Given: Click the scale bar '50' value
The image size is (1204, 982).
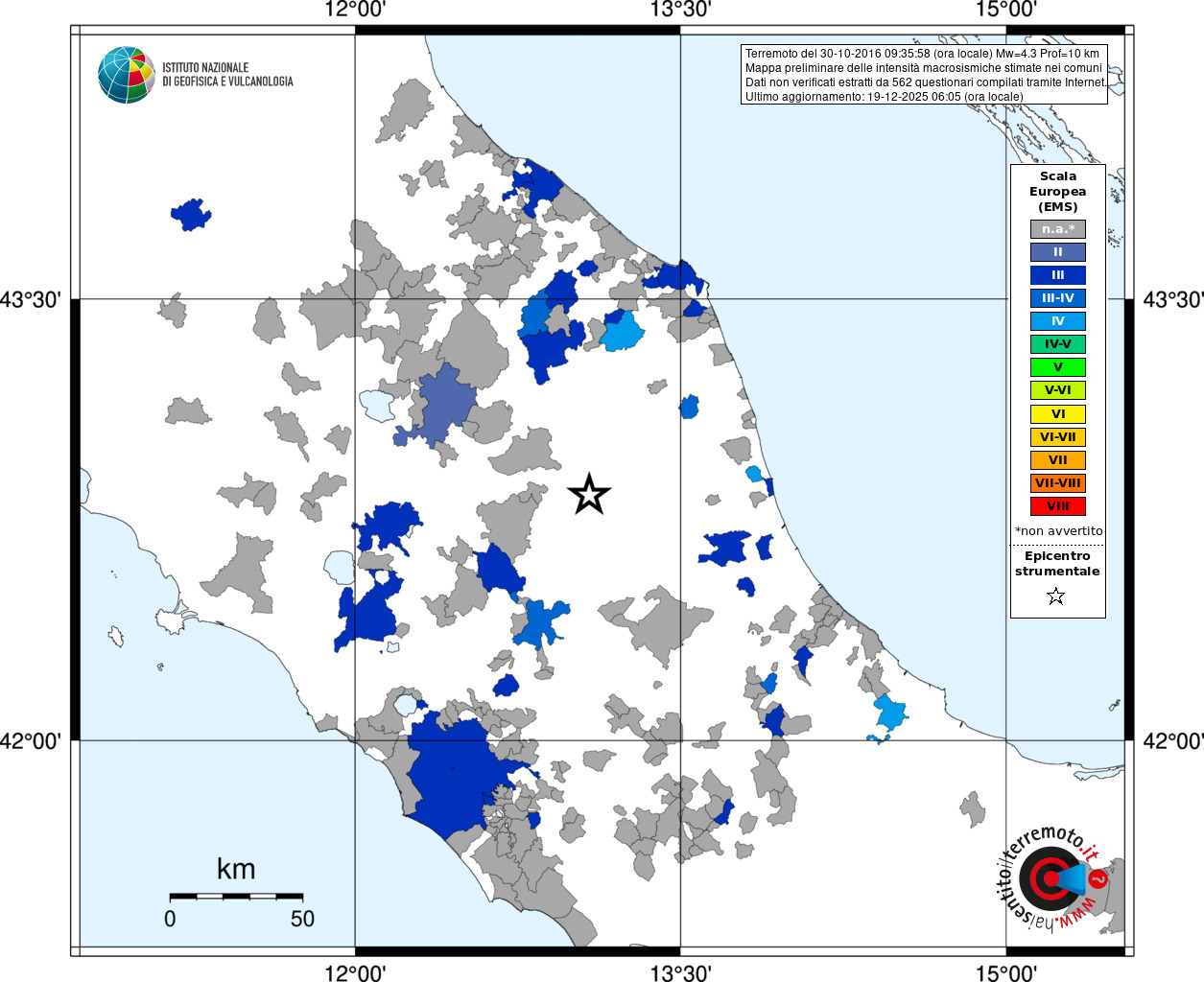Looking at the screenshot, I should (302, 919).
